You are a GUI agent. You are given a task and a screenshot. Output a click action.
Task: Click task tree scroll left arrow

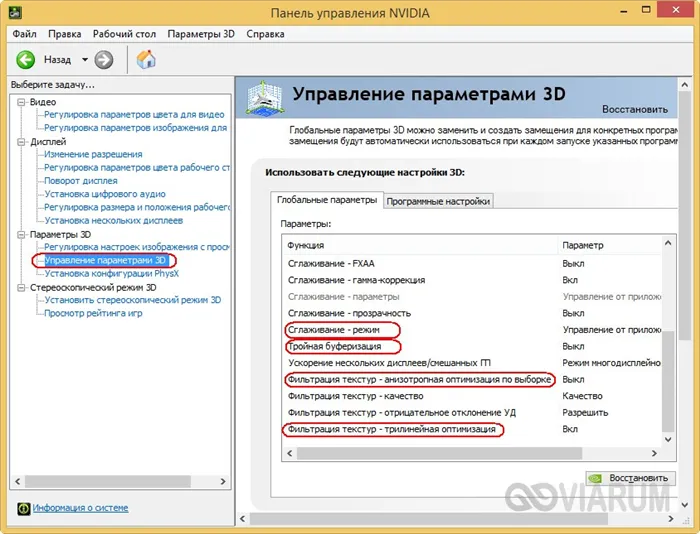pos(17,481)
